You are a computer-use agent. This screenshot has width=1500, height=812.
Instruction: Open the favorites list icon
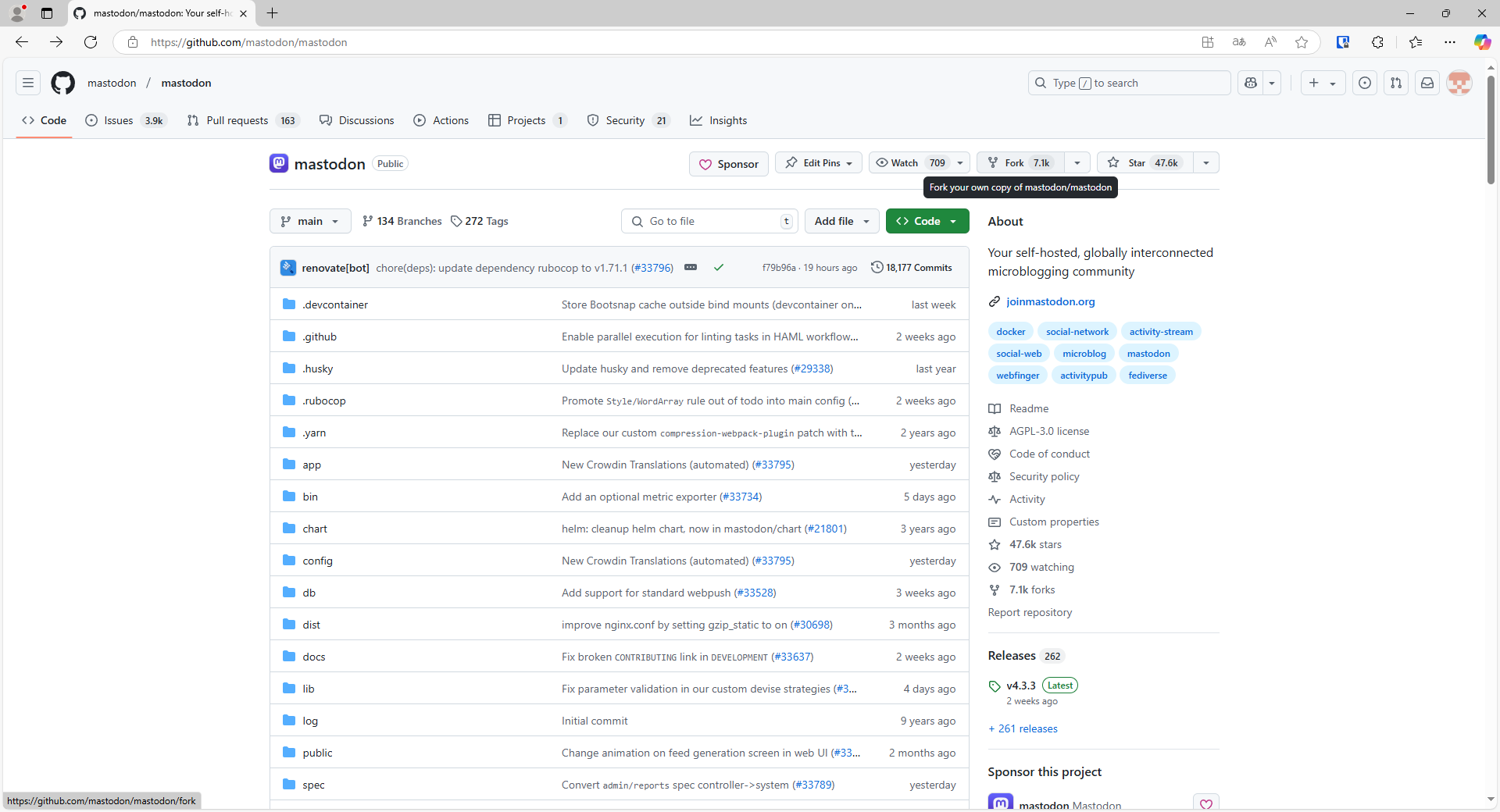(1416, 42)
